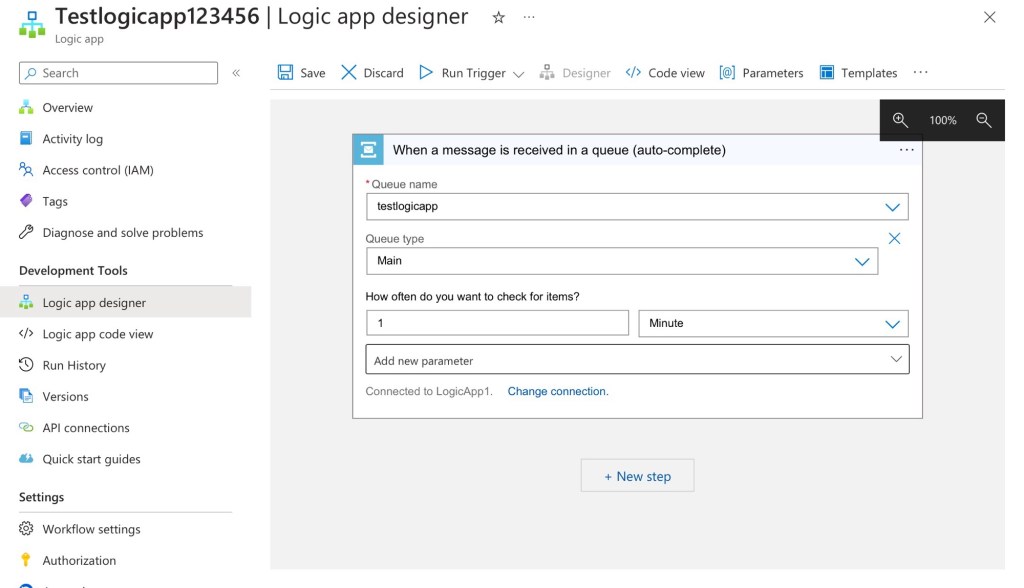Viewport: 1024px width, 588px height.
Task: Remove the Queue type parameter
Action: pos(894,239)
